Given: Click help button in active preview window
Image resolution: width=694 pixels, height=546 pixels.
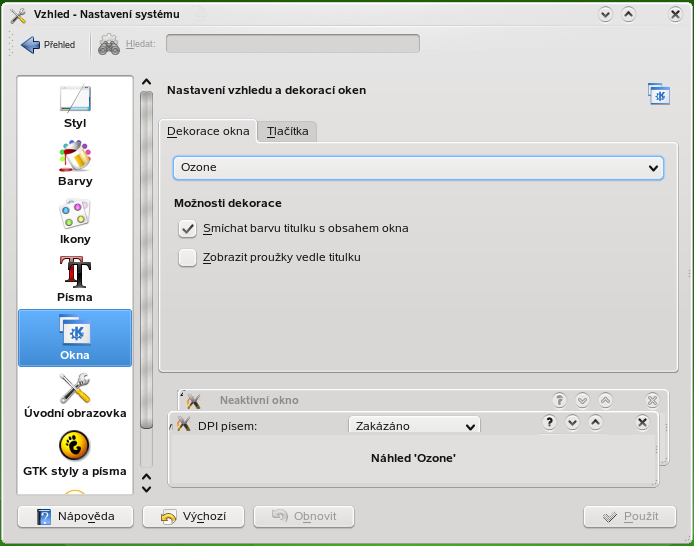Looking at the screenshot, I should click(x=549, y=422).
